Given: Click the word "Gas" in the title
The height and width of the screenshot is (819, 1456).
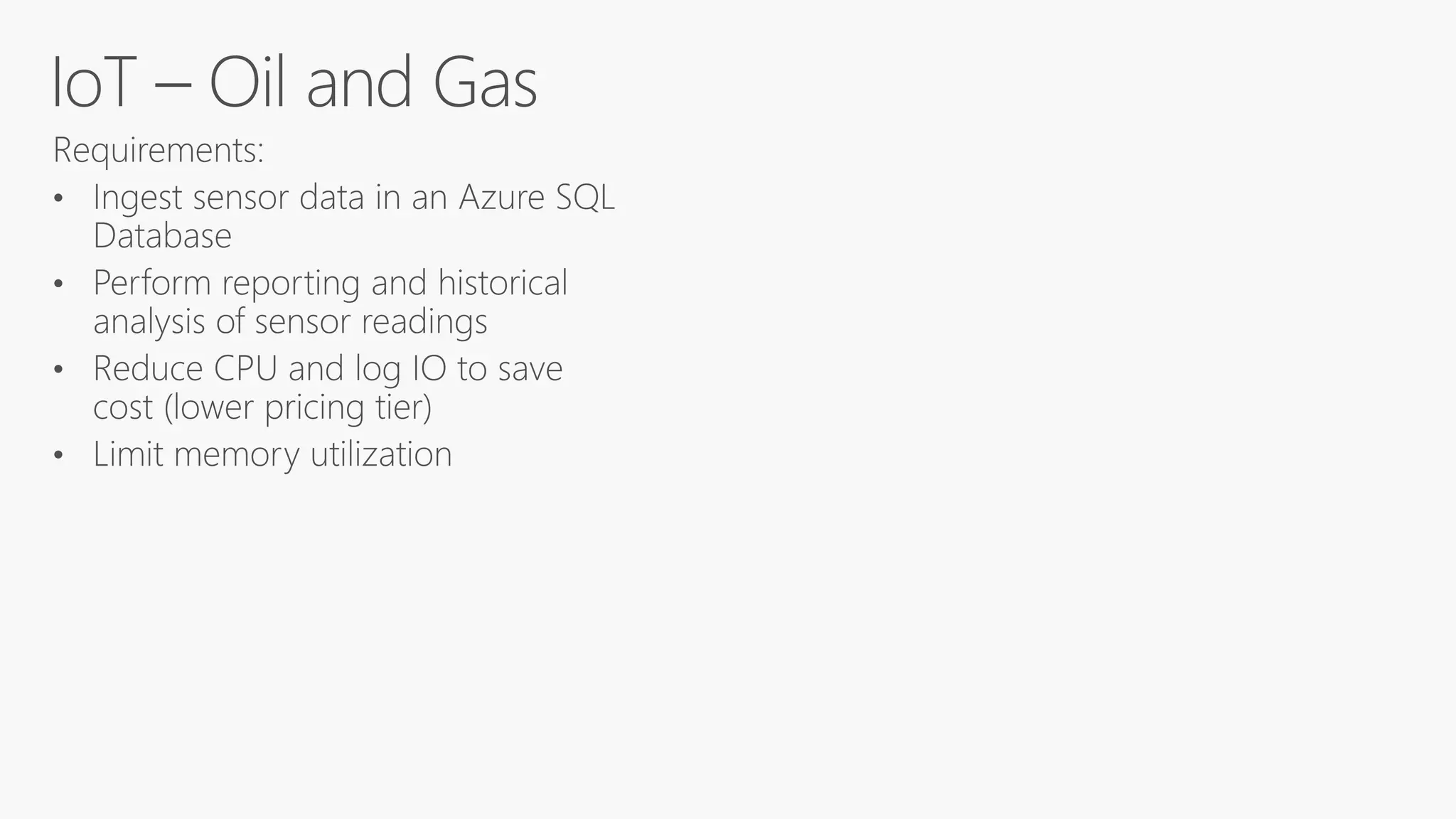Looking at the screenshot, I should [x=485, y=82].
